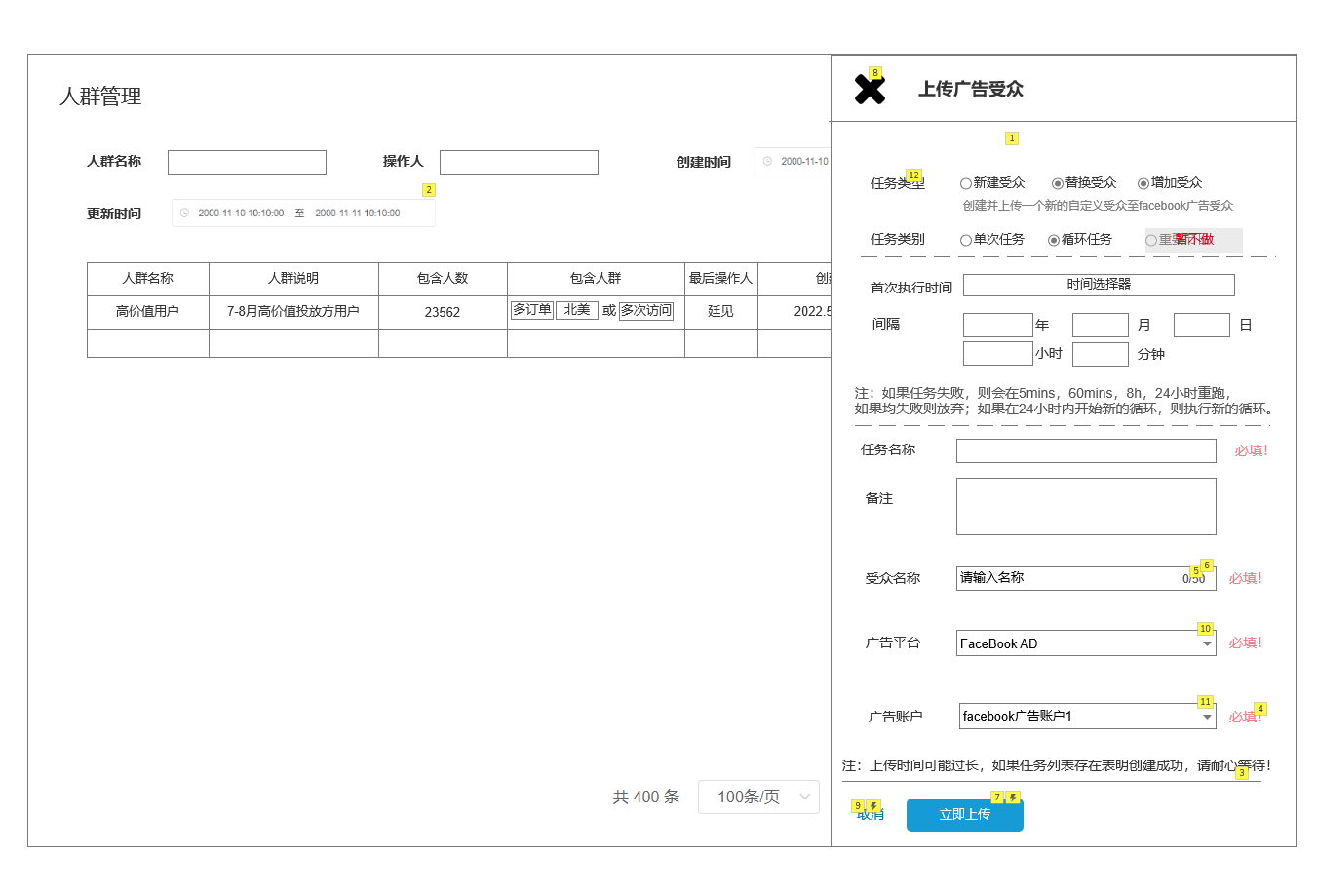This screenshot has width=1317, height=896.
Task: Click the interval 日 input box
Action: coord(1202,325)
